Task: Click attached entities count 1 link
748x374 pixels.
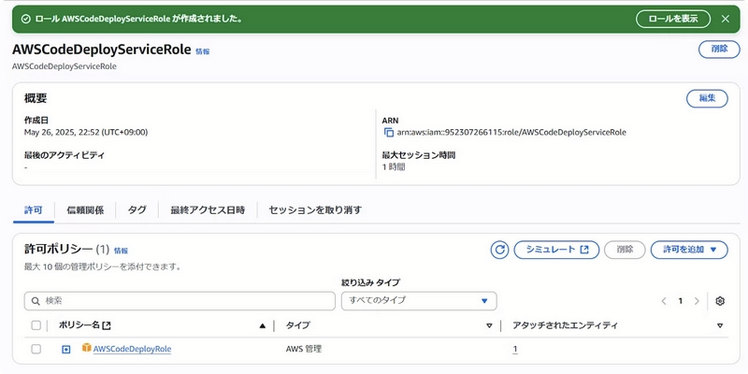Action: [515, 350]
